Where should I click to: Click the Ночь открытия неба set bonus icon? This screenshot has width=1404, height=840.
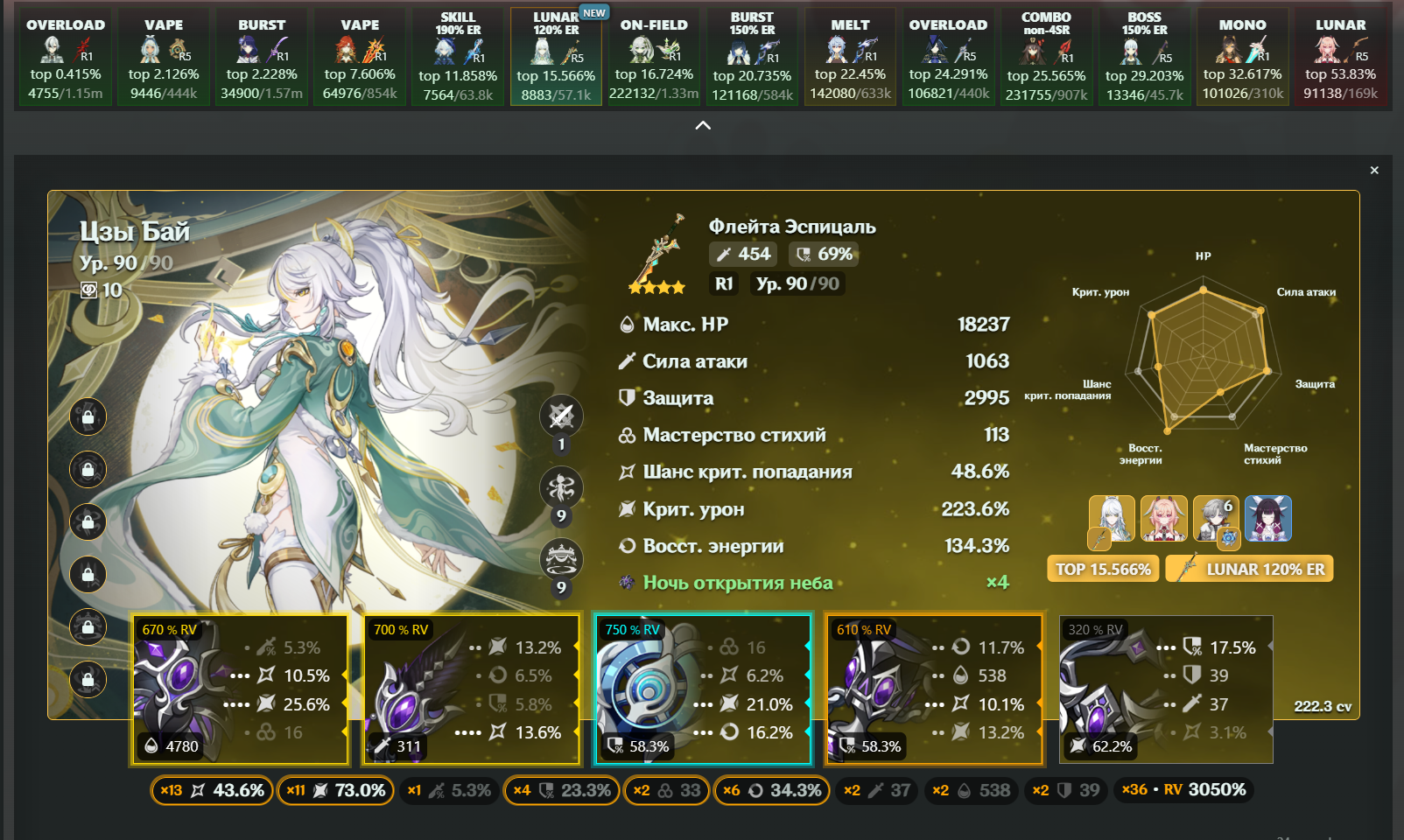[627, 583]
